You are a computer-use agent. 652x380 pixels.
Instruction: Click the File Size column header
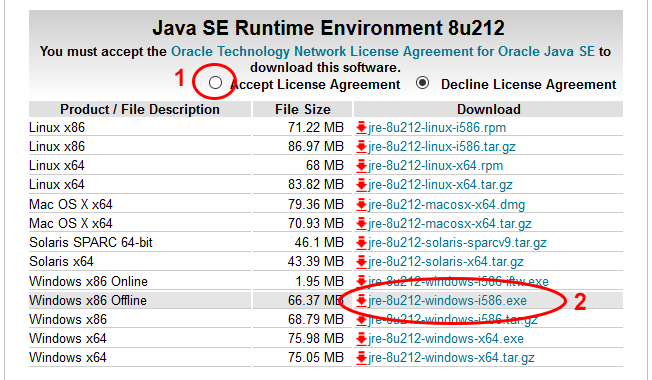pyautogui.click(x=303, y=109)
